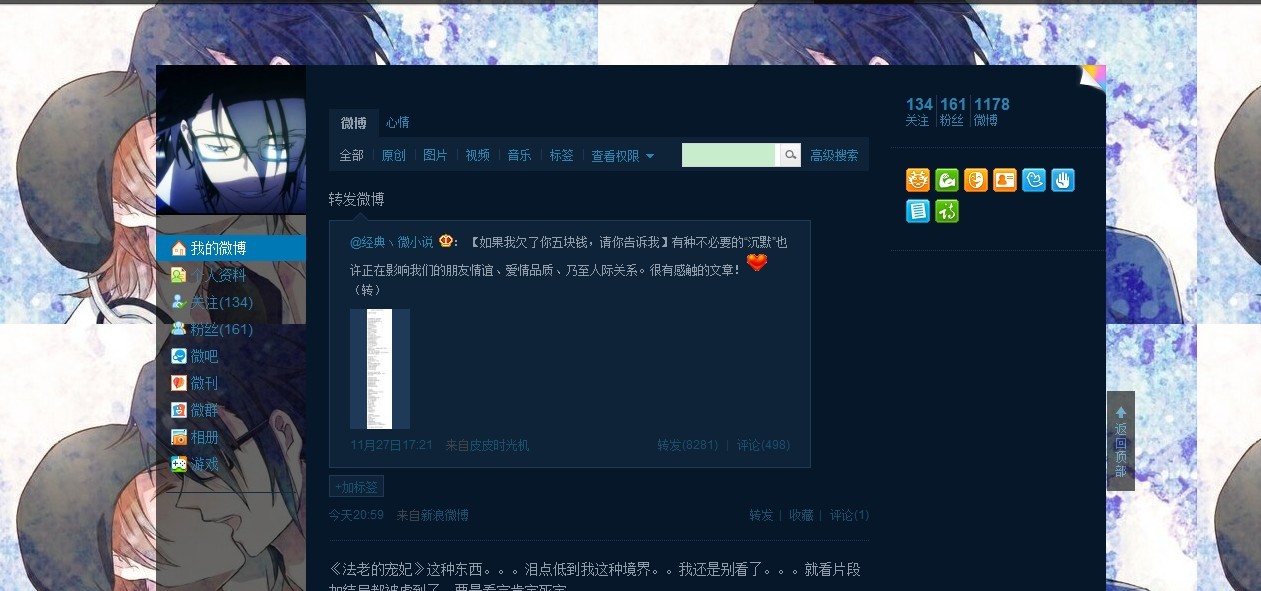Open 高级搜索 advanced search
The width and height of the screenshot is (1261, 591).
834,156
